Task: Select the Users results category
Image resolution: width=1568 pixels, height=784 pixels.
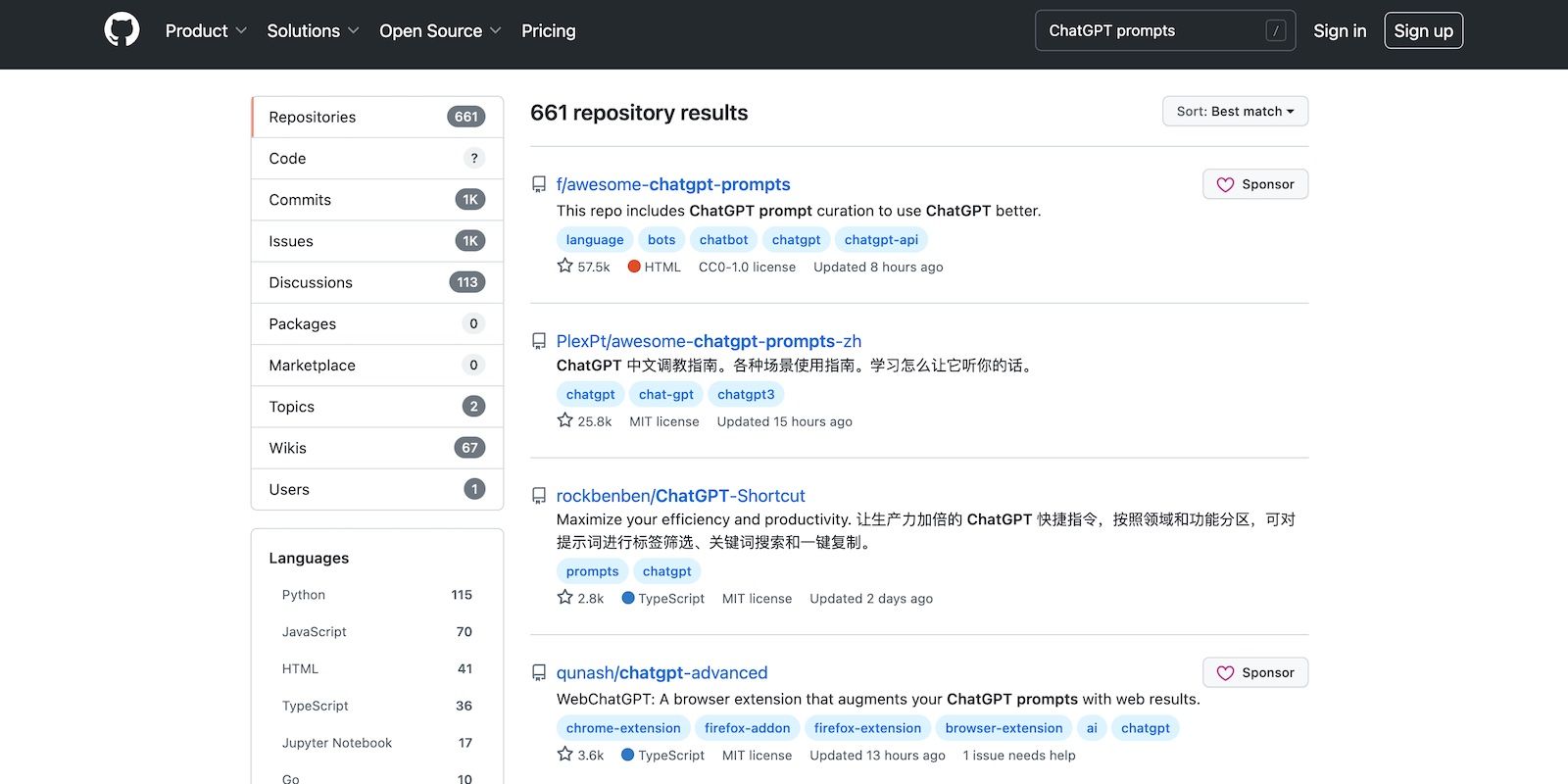Action: point(377,489)
